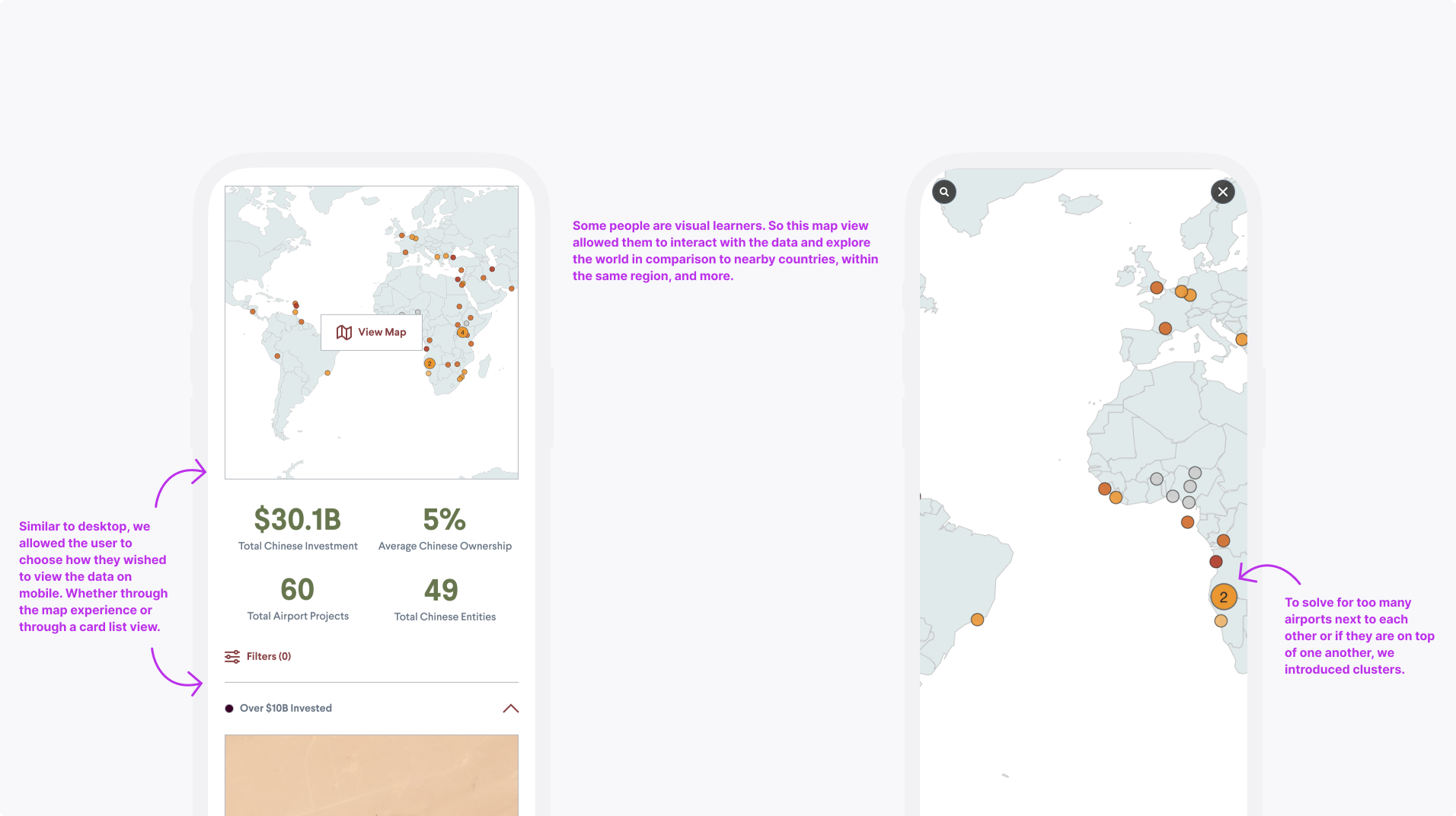Click the airport marker in the United Kingdom
1456x816 pixels.
point(1157,288)
